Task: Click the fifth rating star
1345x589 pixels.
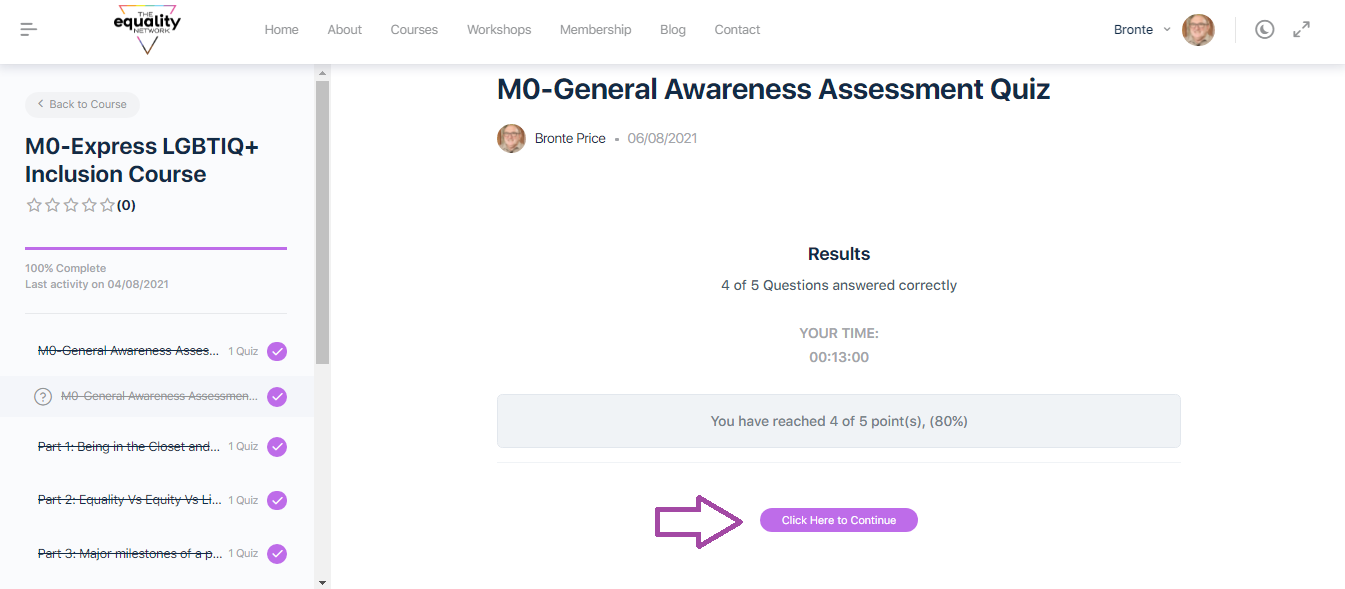Action: coord(107,205)
